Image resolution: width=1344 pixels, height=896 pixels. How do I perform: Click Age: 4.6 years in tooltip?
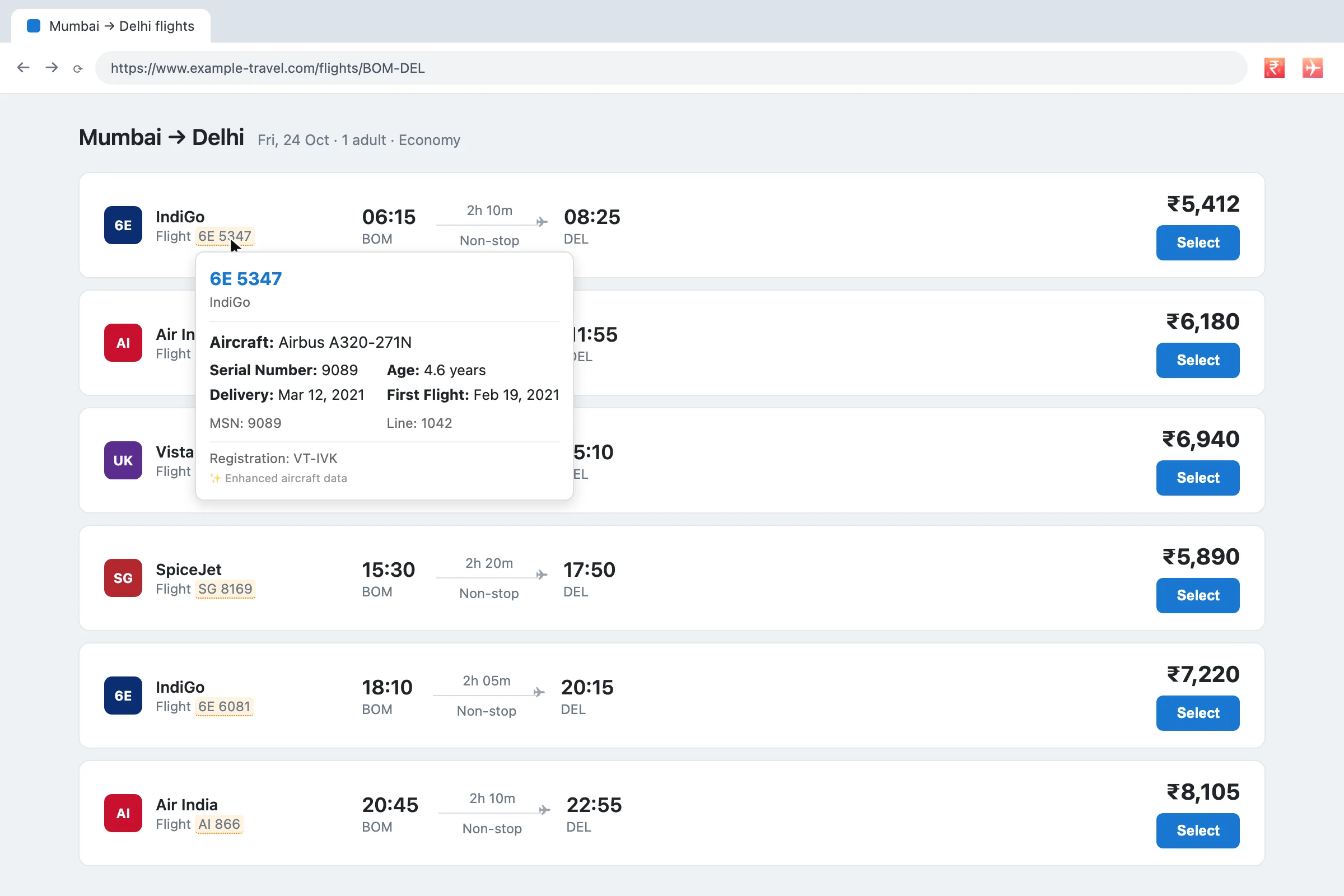tap(436, 370)
